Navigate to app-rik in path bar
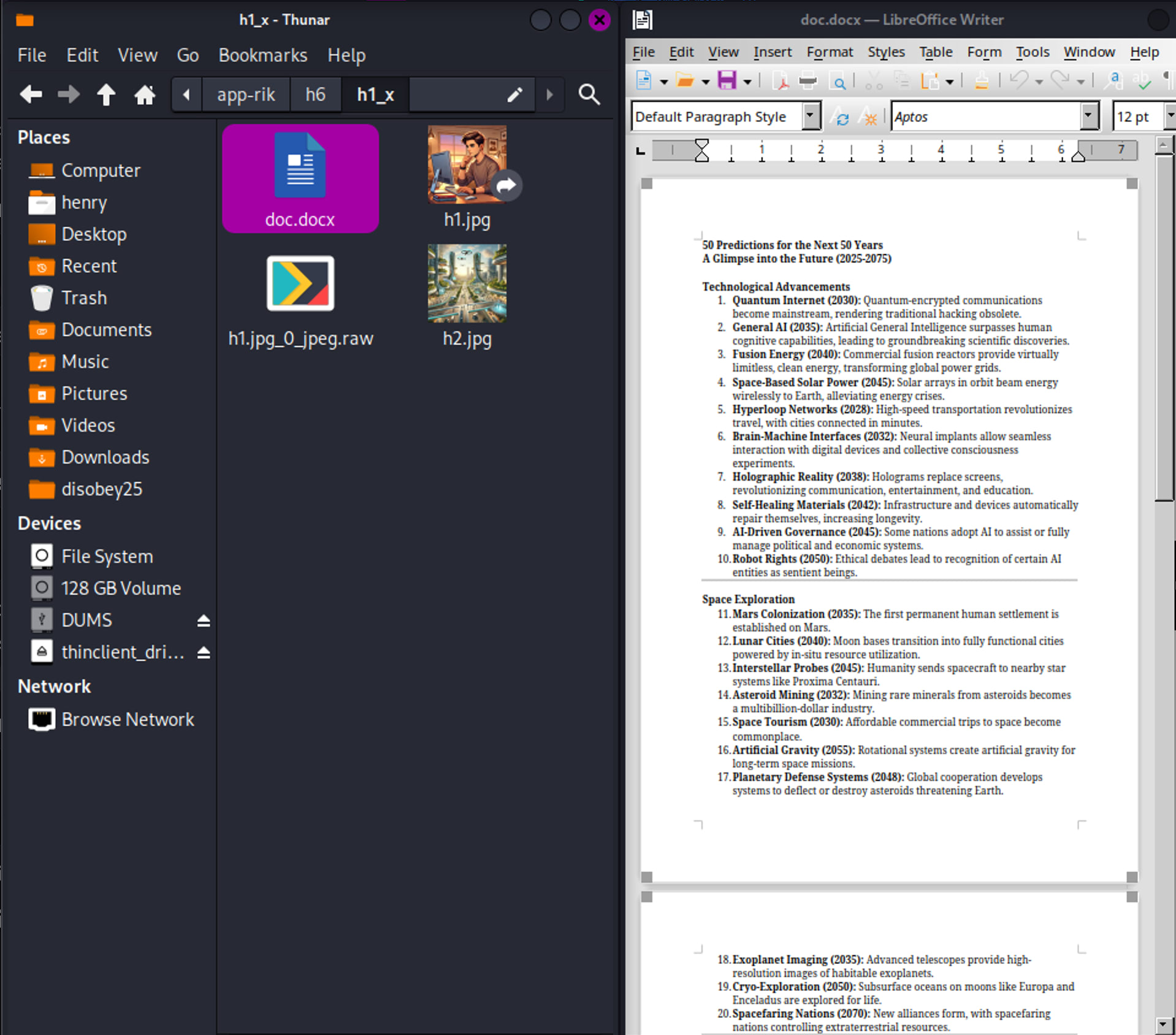The image size is (1176, 1035). 246,94
